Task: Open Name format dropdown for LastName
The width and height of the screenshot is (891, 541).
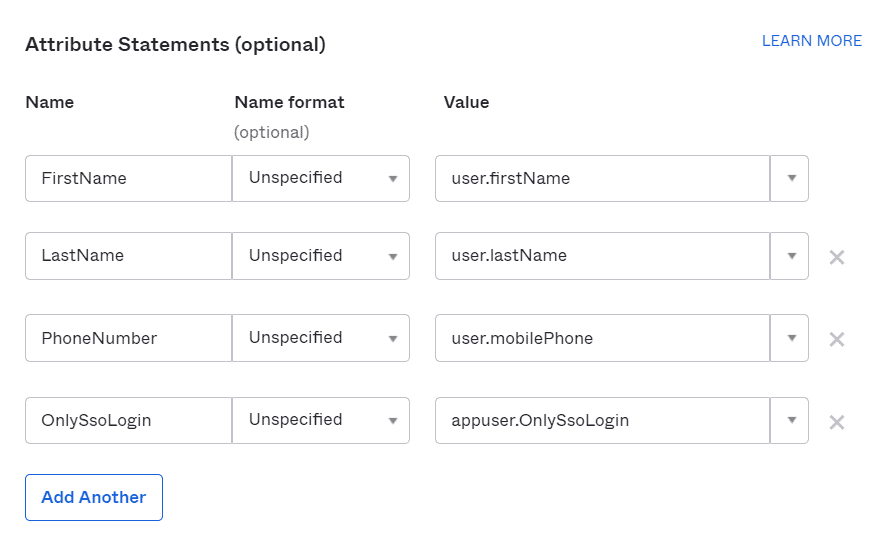Action: pos(321,256)
